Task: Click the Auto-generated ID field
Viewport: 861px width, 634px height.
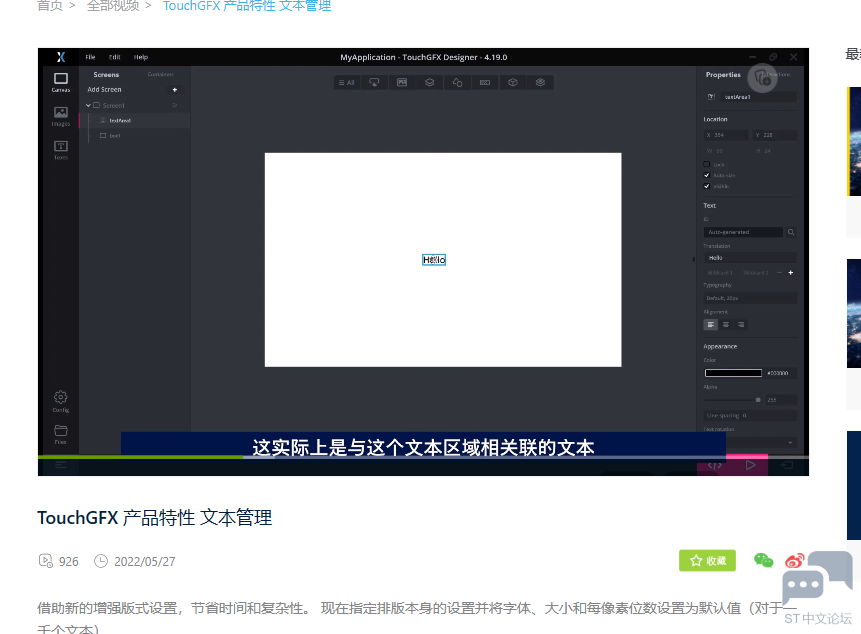Action: (x=743, y=232)
